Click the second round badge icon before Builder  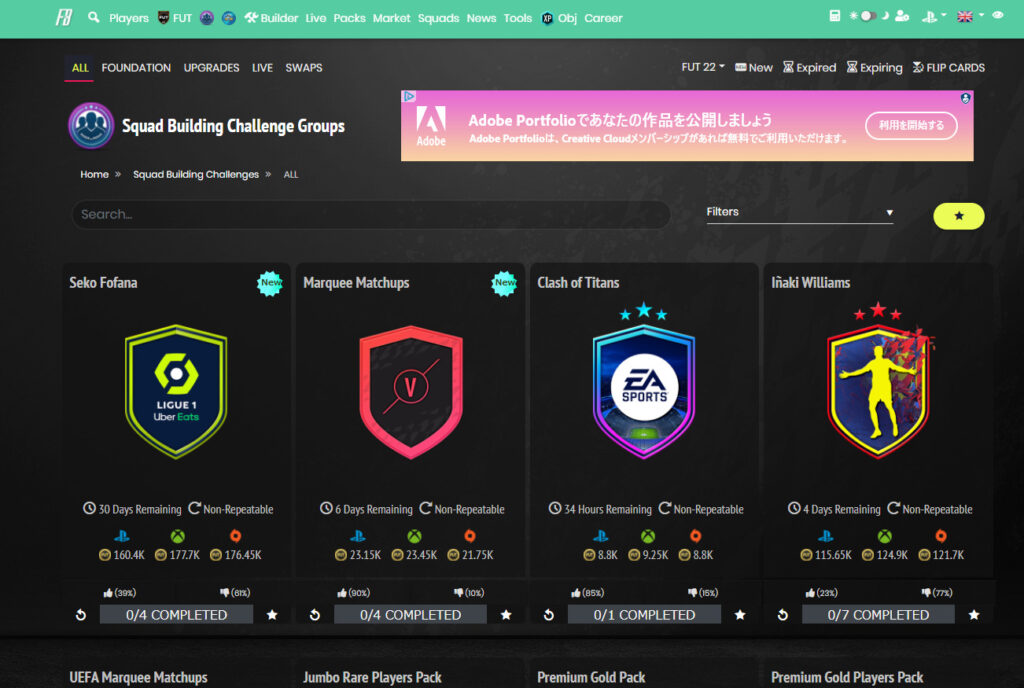coord(229,18)
